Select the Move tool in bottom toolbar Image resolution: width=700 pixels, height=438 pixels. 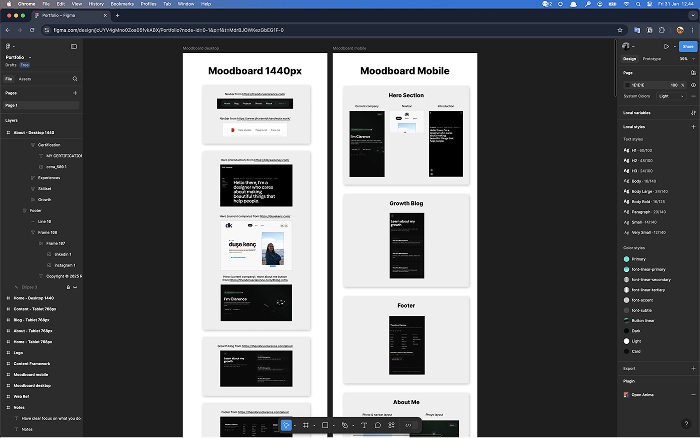pos(286,425)
